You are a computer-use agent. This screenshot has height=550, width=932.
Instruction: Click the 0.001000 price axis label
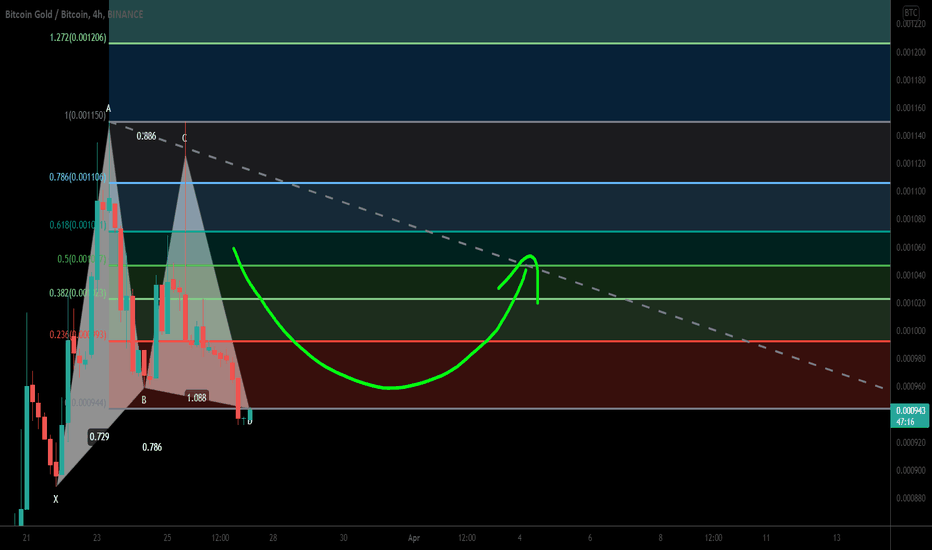(911, 331)
